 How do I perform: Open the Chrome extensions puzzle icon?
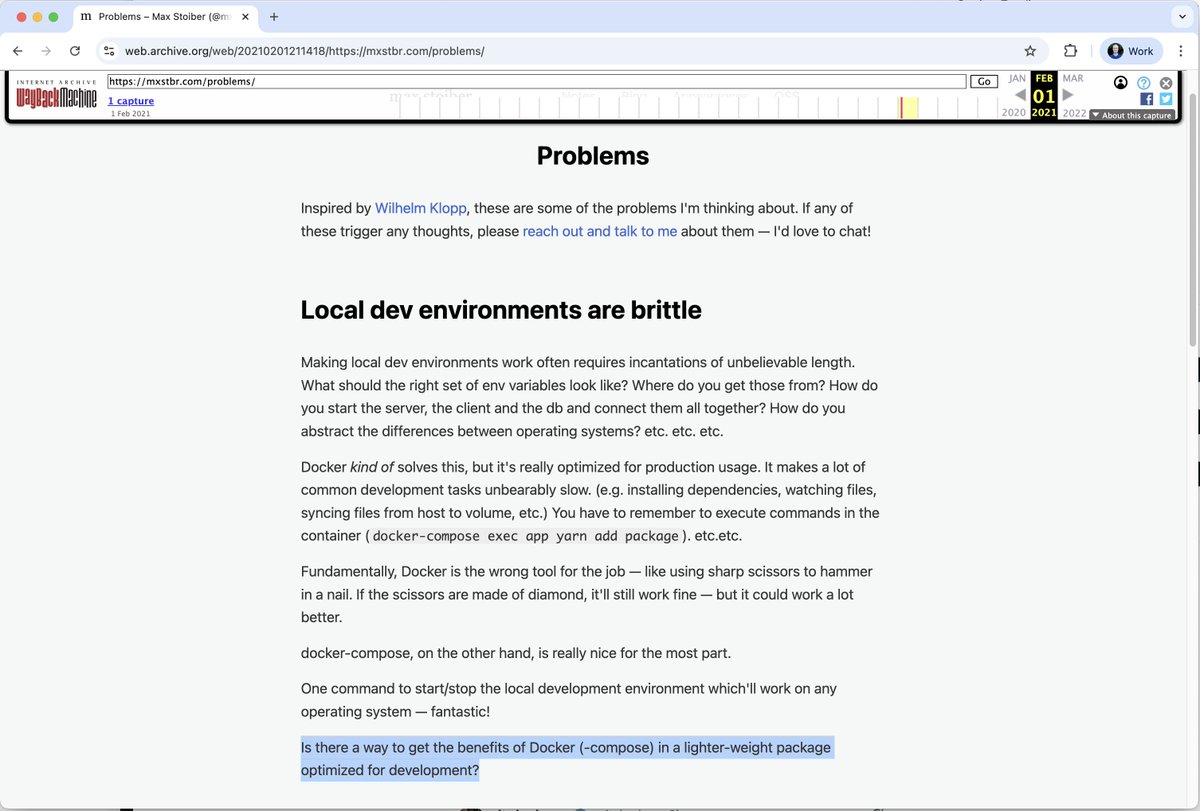coord(1070,51)
